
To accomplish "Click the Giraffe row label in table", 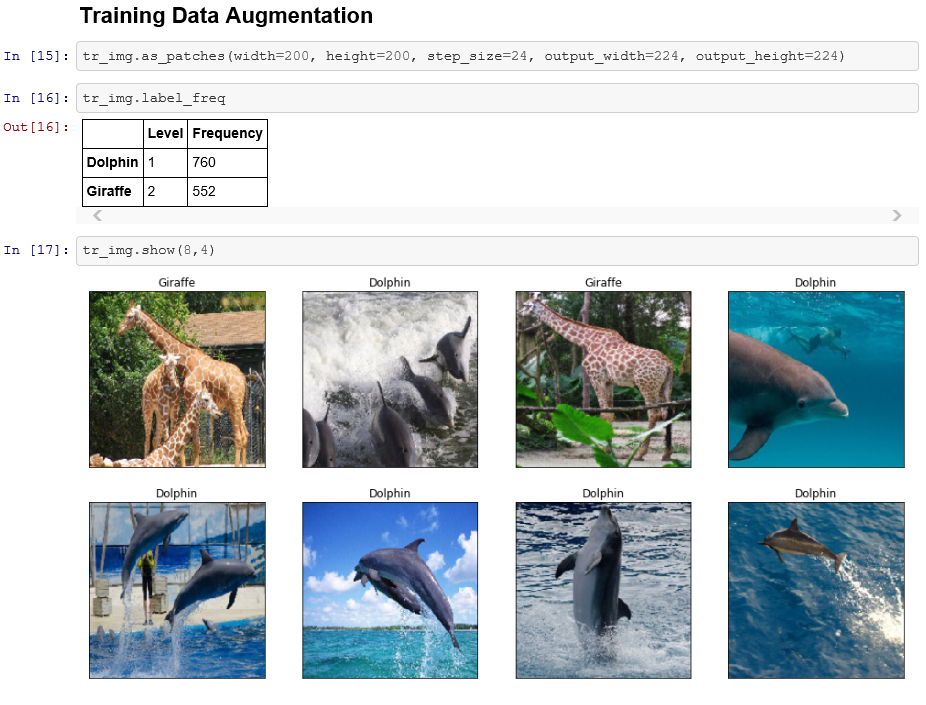I will (x=113, y=191).
